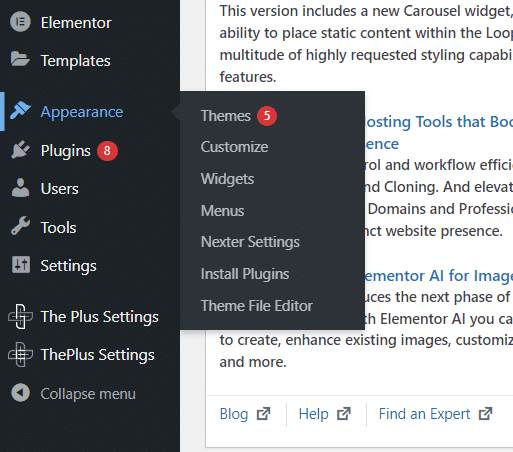Choose Widgets in the Appearance submenu

coord(227,179)
